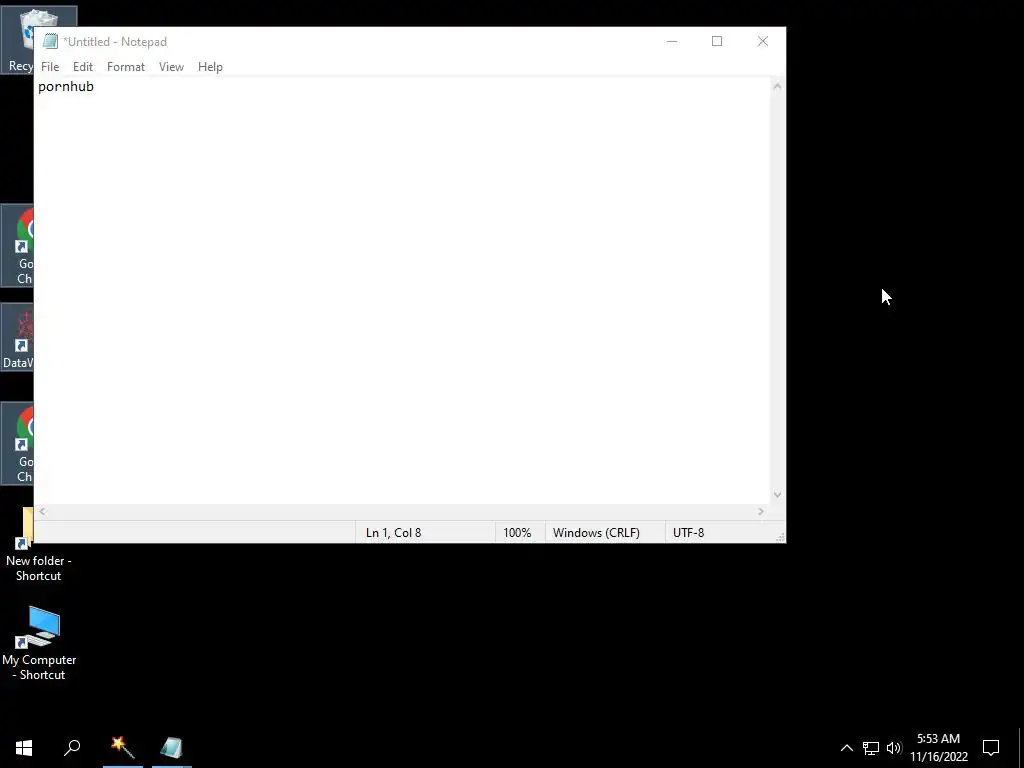Open the Format menu

click(x=125, y=67)
